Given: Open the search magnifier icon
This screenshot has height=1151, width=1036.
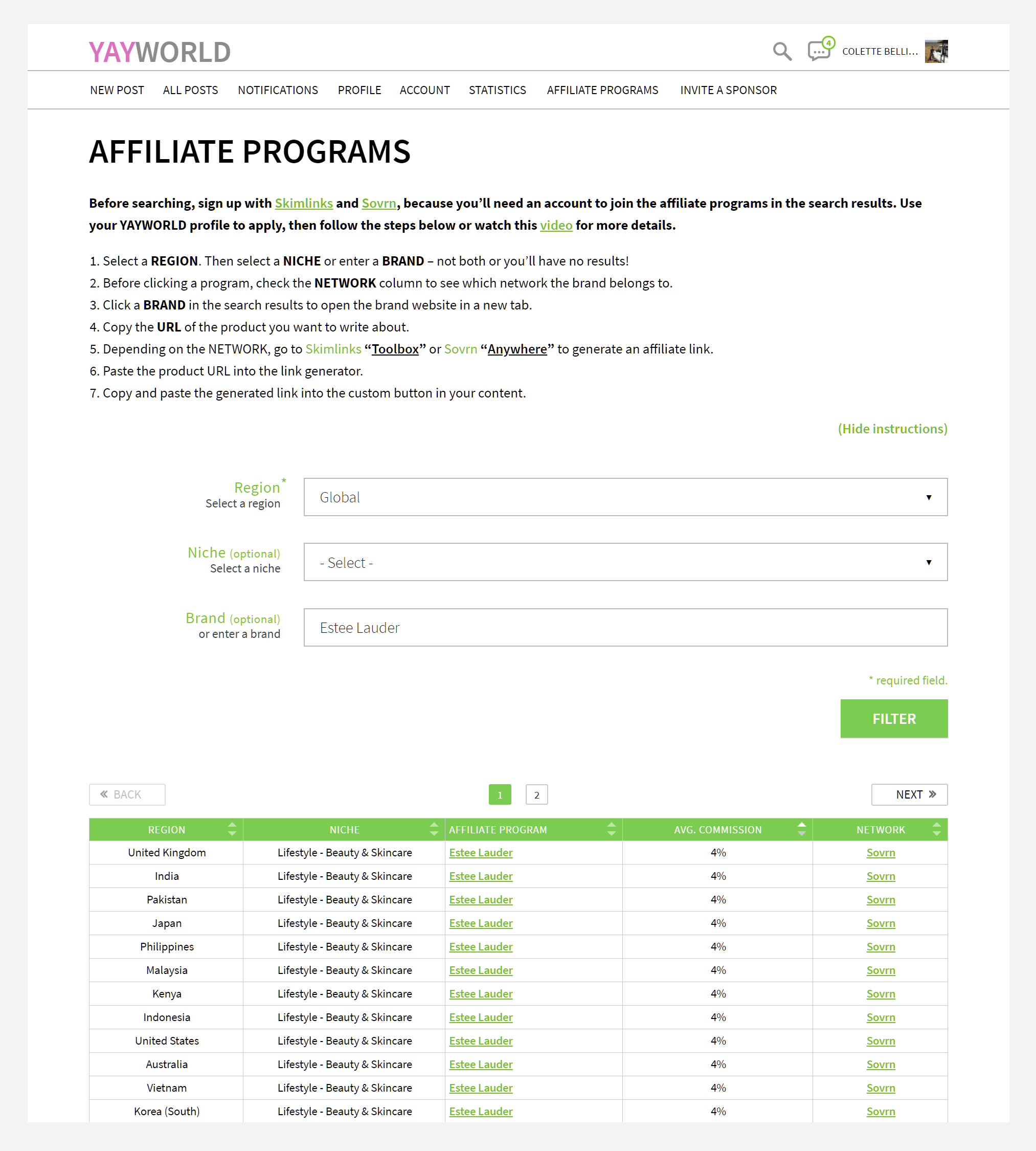Looking at the screenshot, I should point(782,51).
